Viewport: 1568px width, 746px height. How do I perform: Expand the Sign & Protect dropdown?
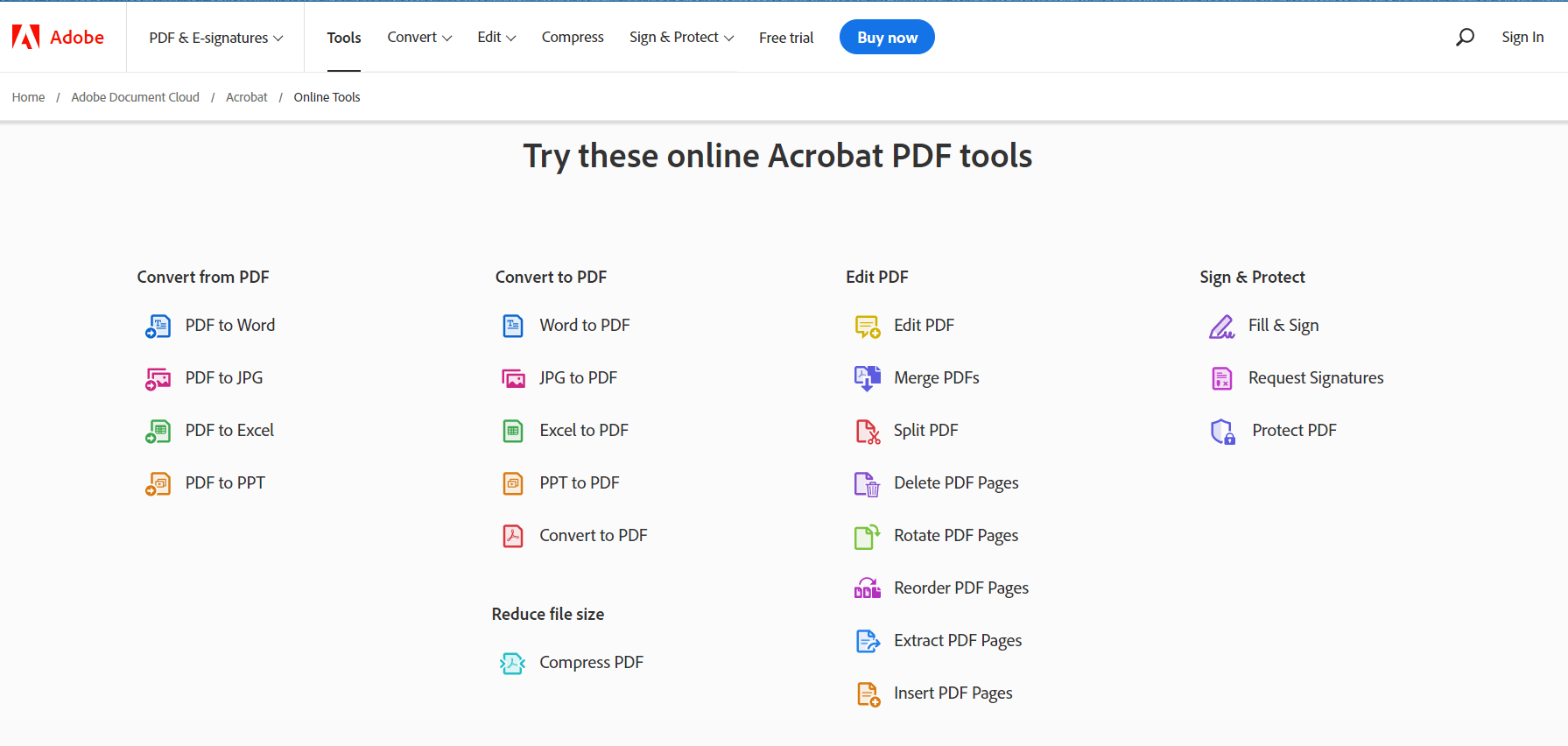pos(681,37)
